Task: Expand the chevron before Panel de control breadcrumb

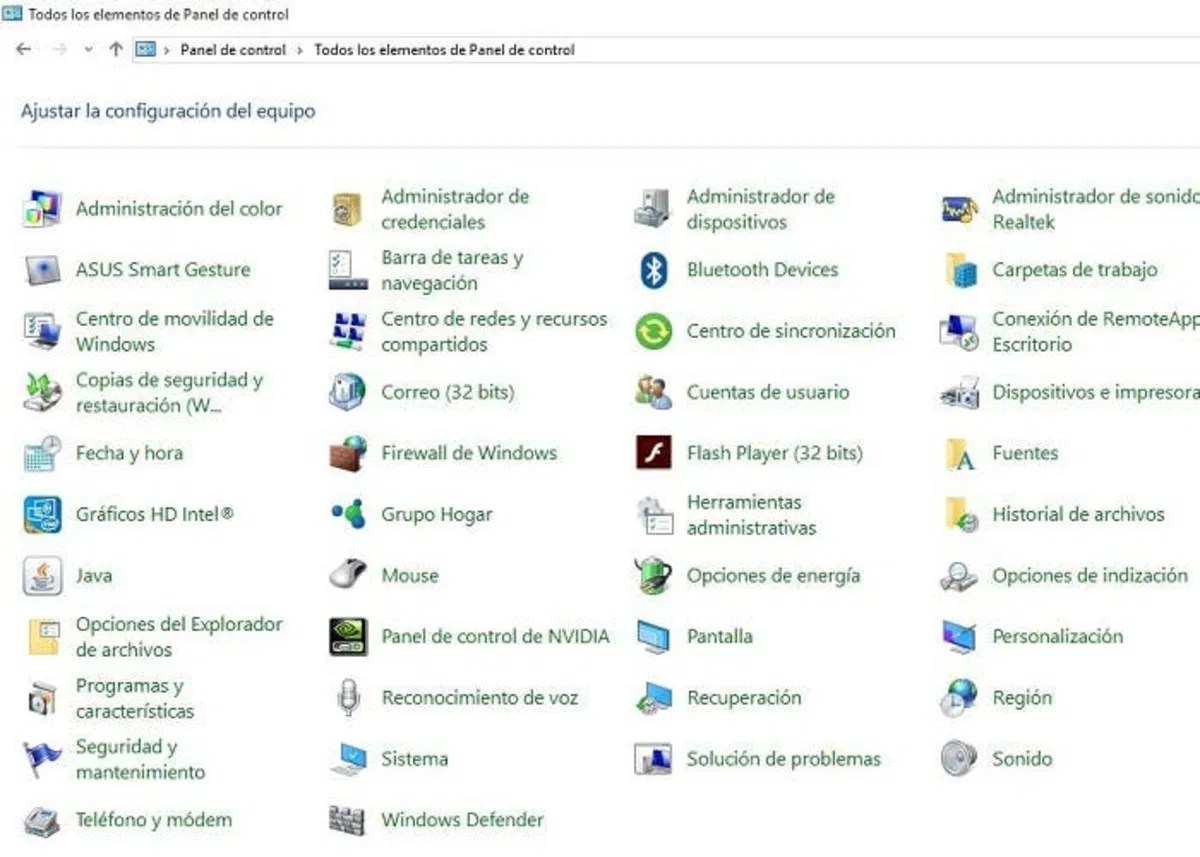Action: pos(166,50)
